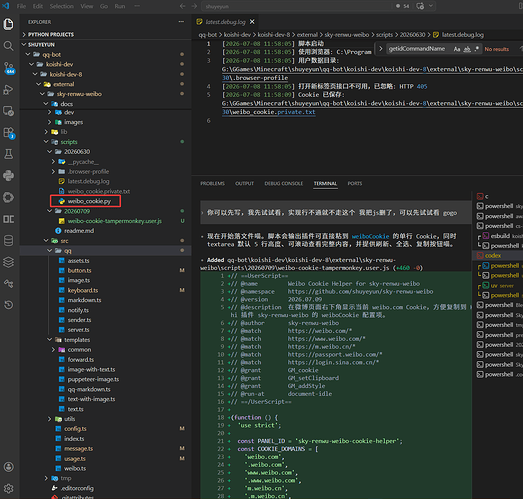This screenshot has width=523, height=499.
Task: Toggle Use Regular Expression in find widget
Action: coord(477,49)
